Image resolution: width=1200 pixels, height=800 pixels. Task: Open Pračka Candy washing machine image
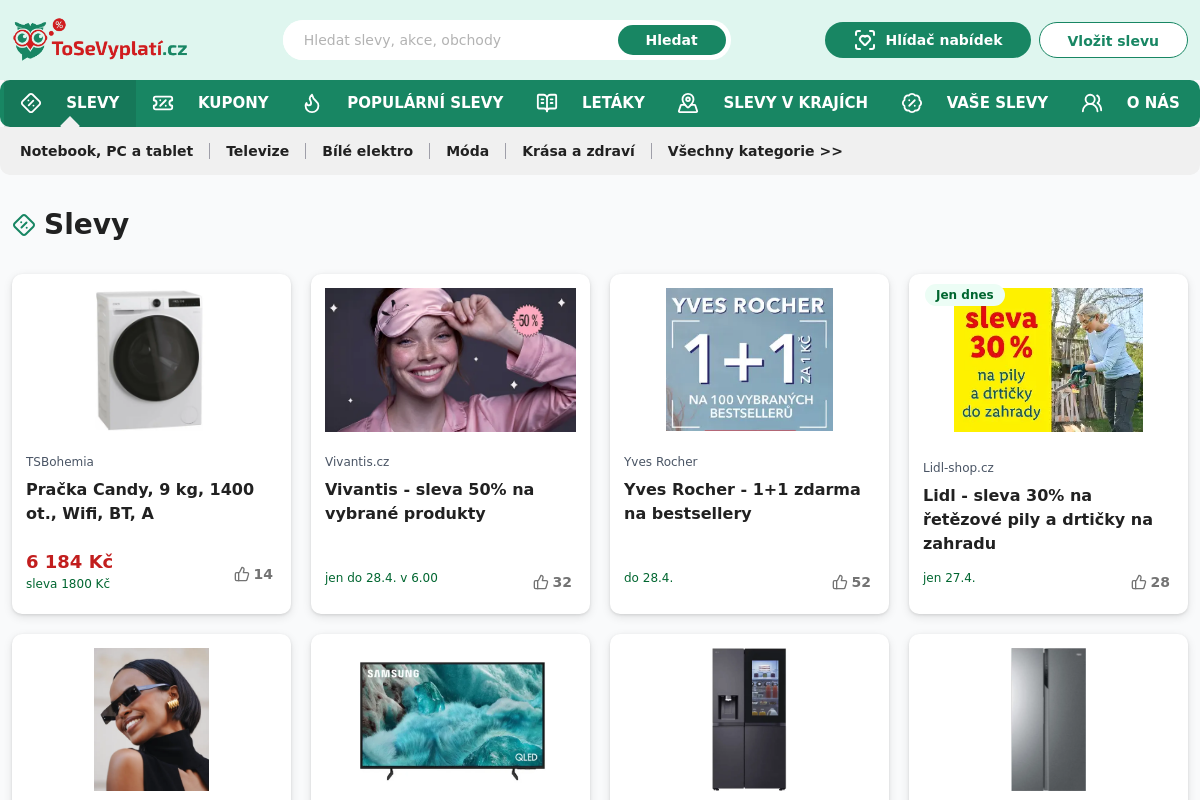tap(151, 360)
